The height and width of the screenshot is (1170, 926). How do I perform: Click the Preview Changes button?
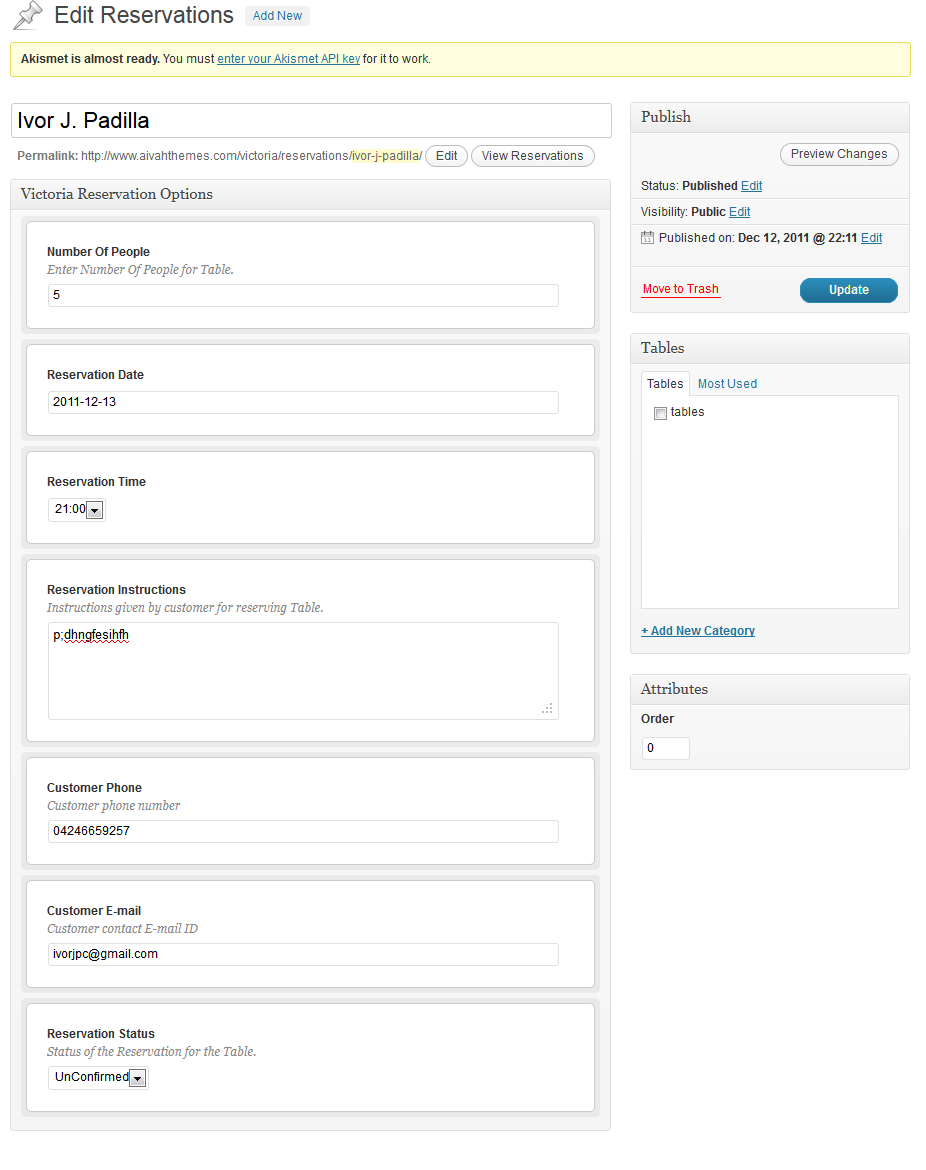click(x=838, y=154)
